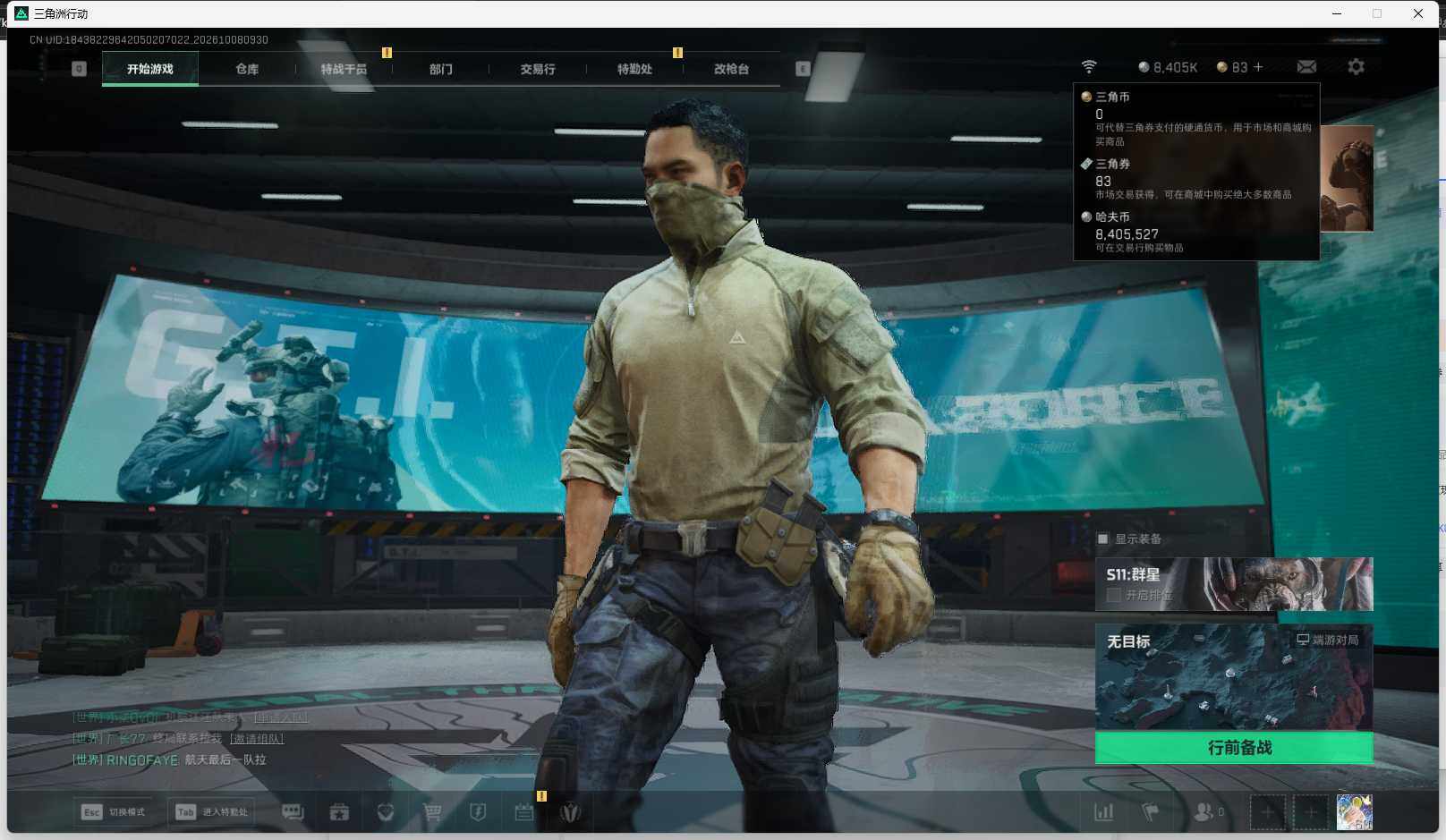Click the plus icon beside 83
Screen dimensions: 1446x840
(1258, 67)
